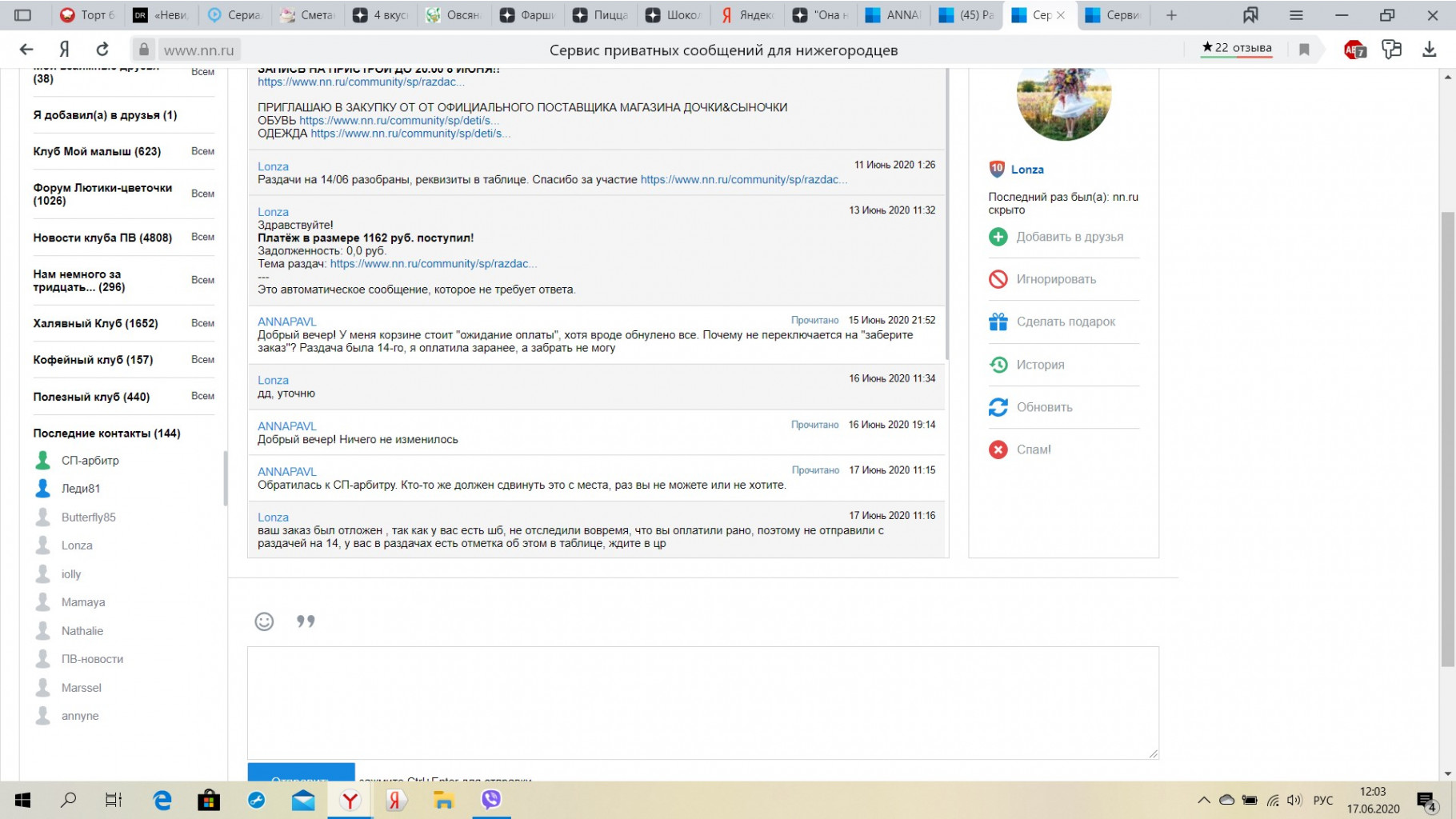Open the AdBlock extension icon
The width and height of the screenshot is (1456, 819).
coord(1354,50)
